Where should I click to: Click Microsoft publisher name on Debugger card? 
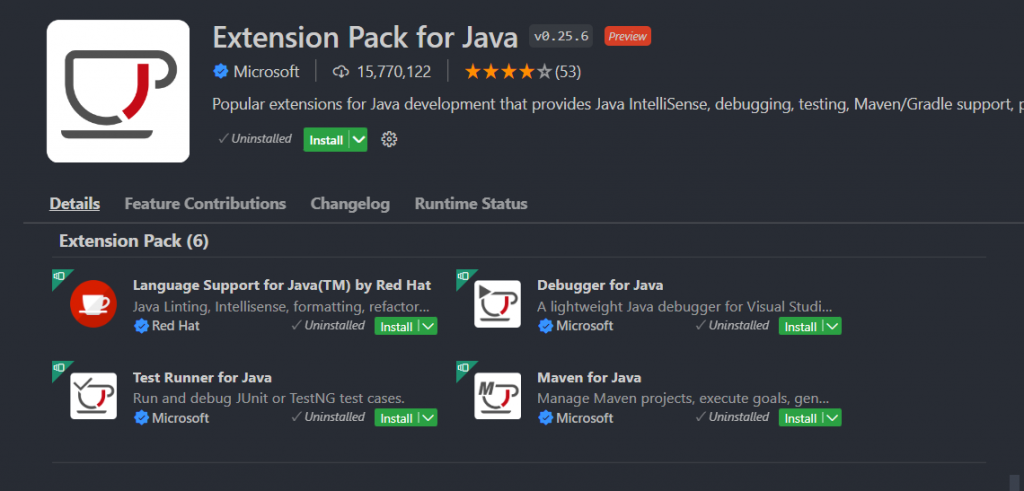(x=584, y=326)
